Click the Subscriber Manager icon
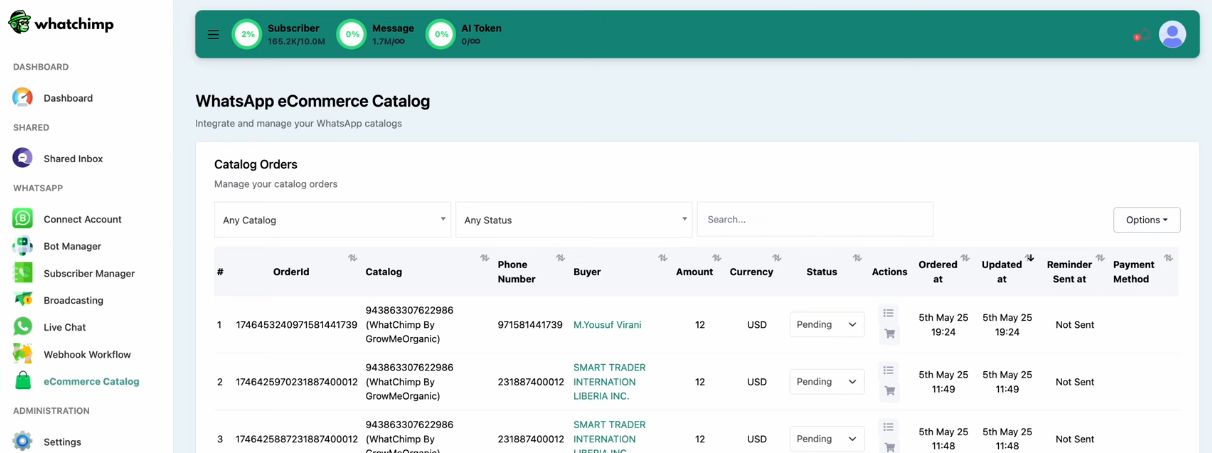1212x453 pixels. pos(23,273)
